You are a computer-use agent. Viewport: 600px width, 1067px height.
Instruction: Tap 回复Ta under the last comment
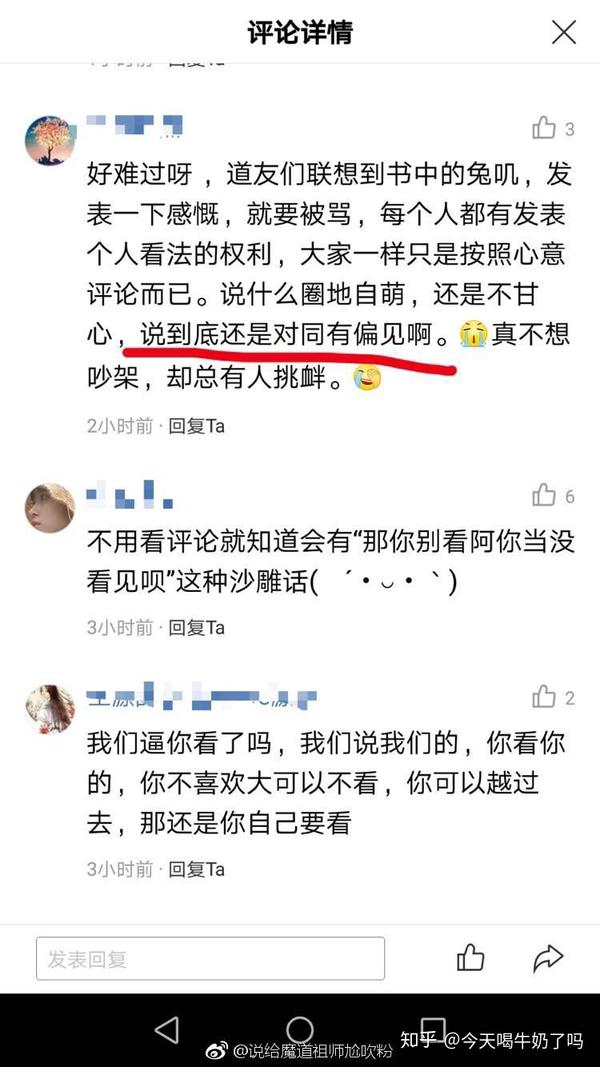point(197,869)
